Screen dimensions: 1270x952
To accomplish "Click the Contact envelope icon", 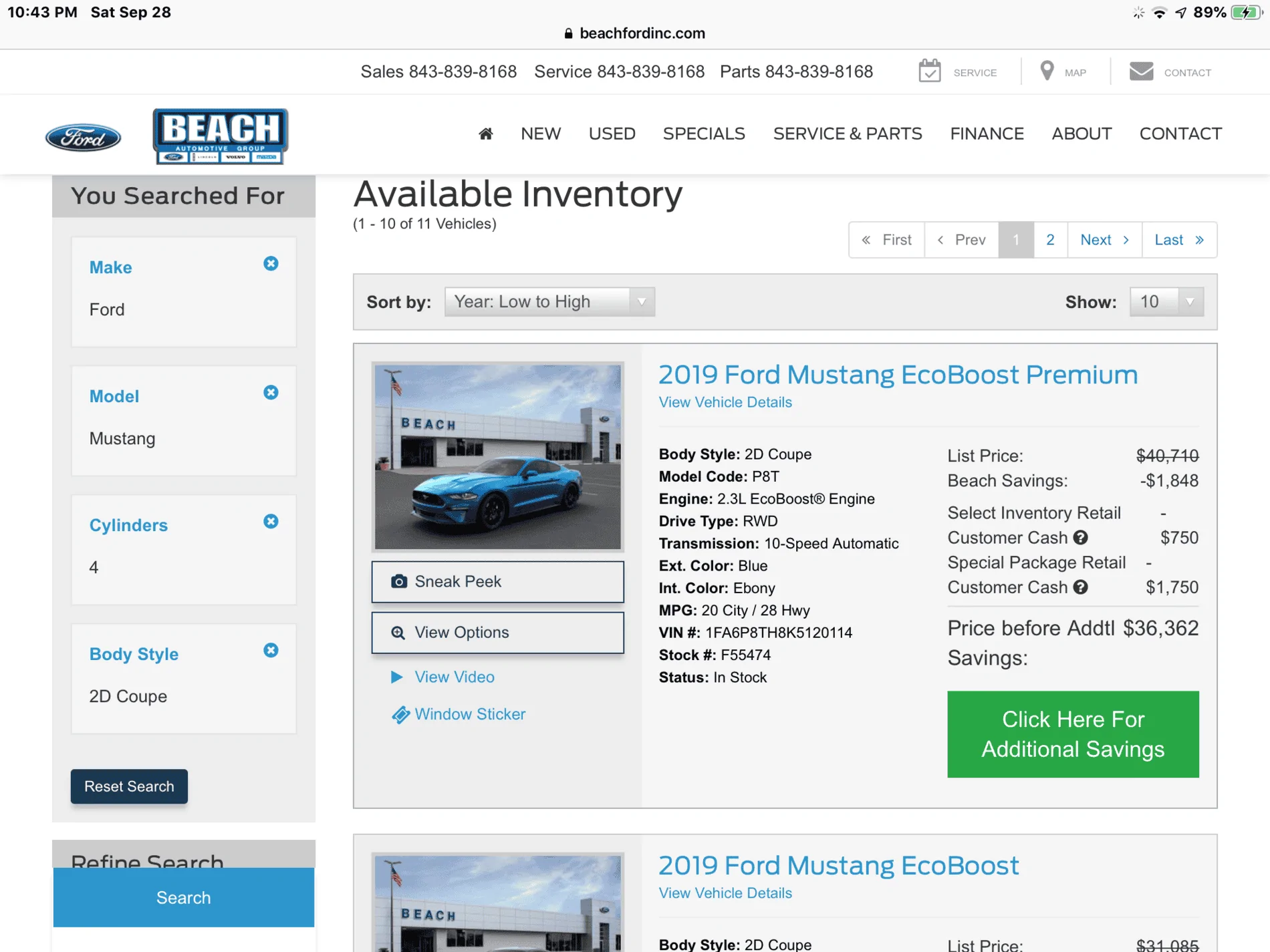I will click(x=1141, y=71).
